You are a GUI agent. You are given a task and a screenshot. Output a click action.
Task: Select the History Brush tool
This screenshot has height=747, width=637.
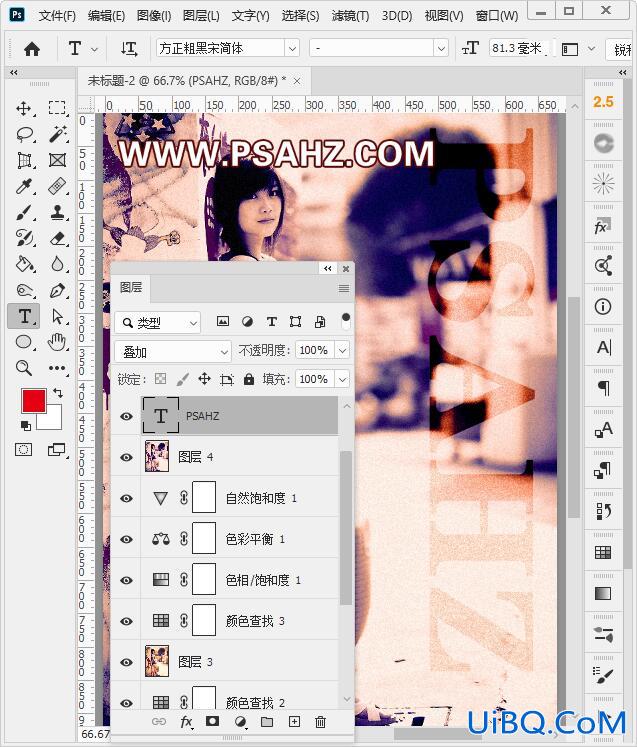tap(24, 238)
